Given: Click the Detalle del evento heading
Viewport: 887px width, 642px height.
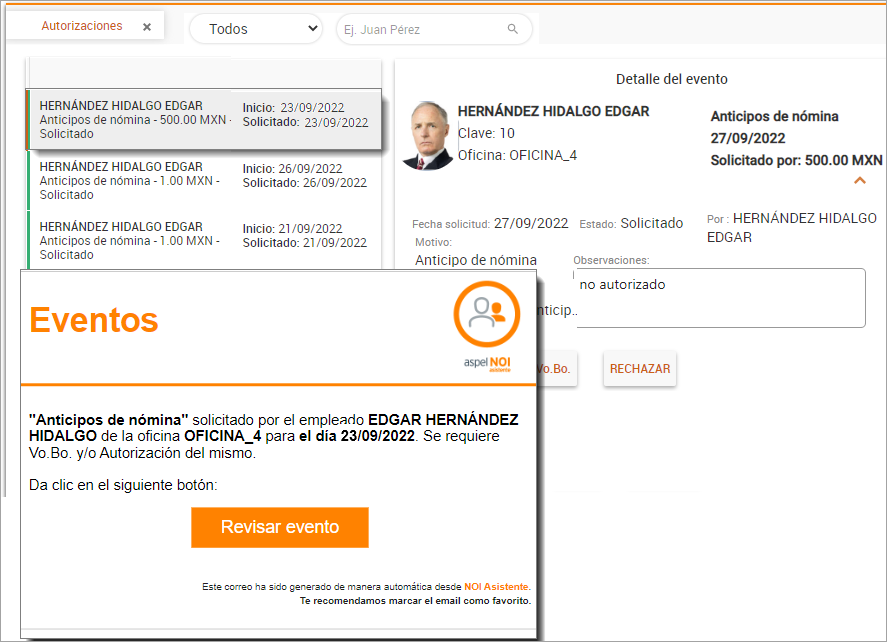Looking at the screenshot, I should click(x=671, y=79).
